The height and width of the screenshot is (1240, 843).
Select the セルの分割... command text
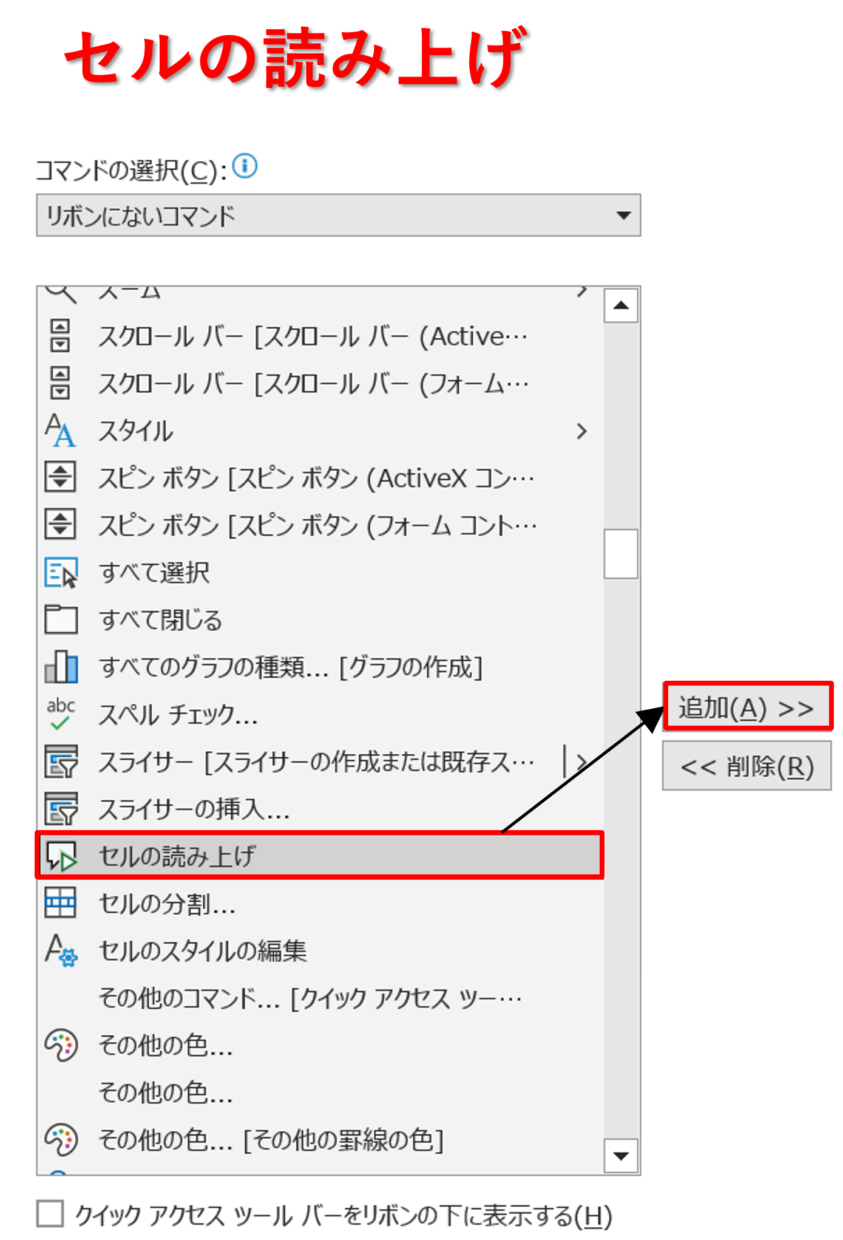click(167, 904)
